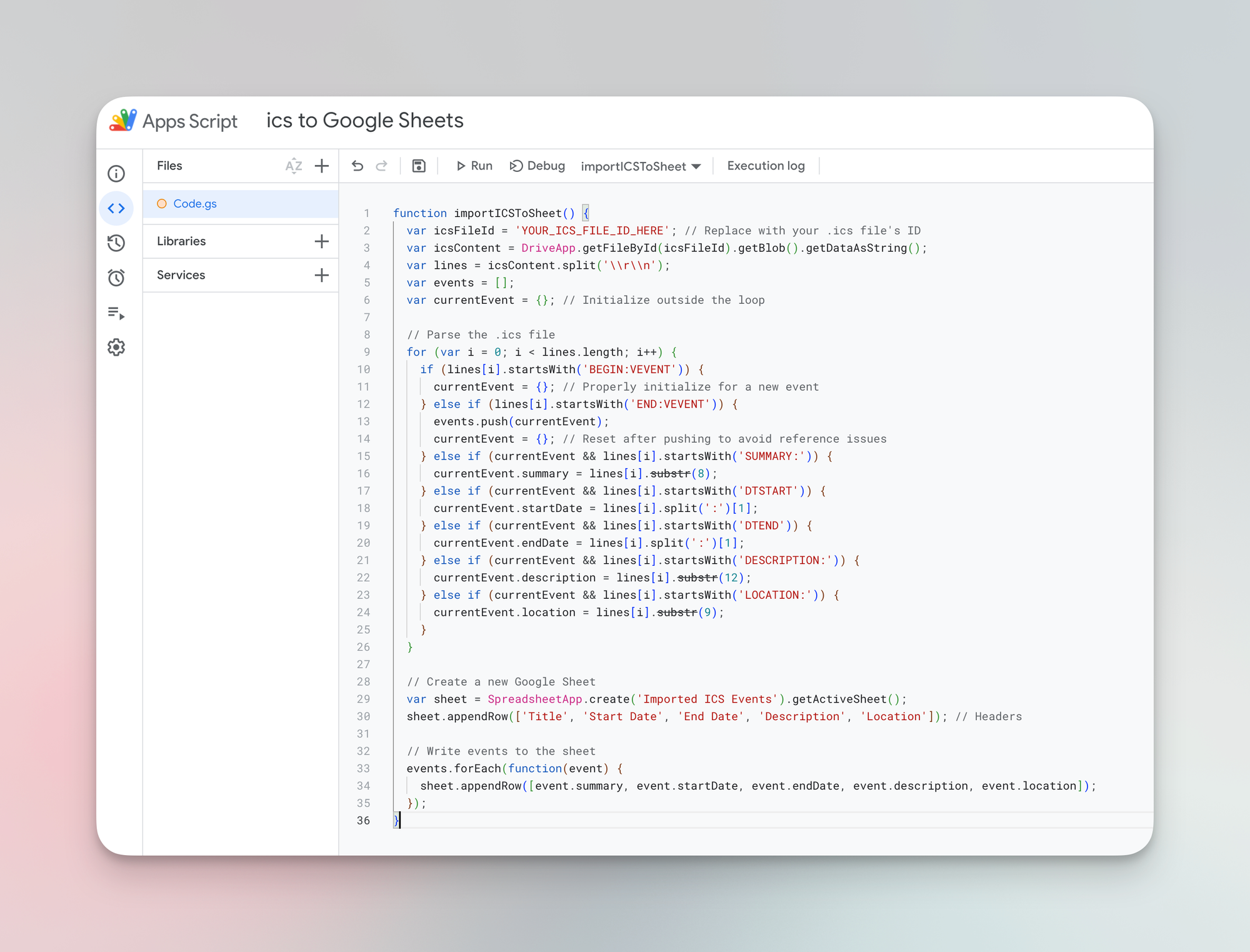Screen dimensions: 1250x952
Task: Add a new file with plus icon
Action: (322, 166)
